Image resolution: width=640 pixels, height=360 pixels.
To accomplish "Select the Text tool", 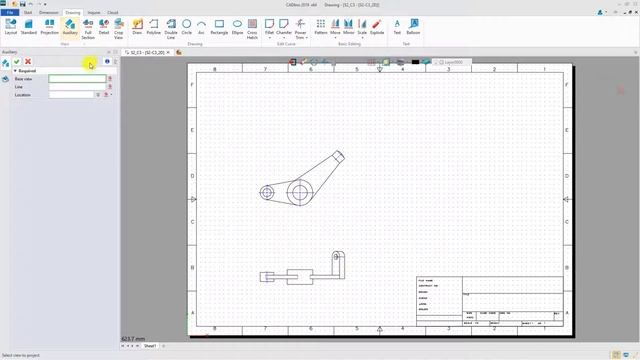I will click(397, 27).
